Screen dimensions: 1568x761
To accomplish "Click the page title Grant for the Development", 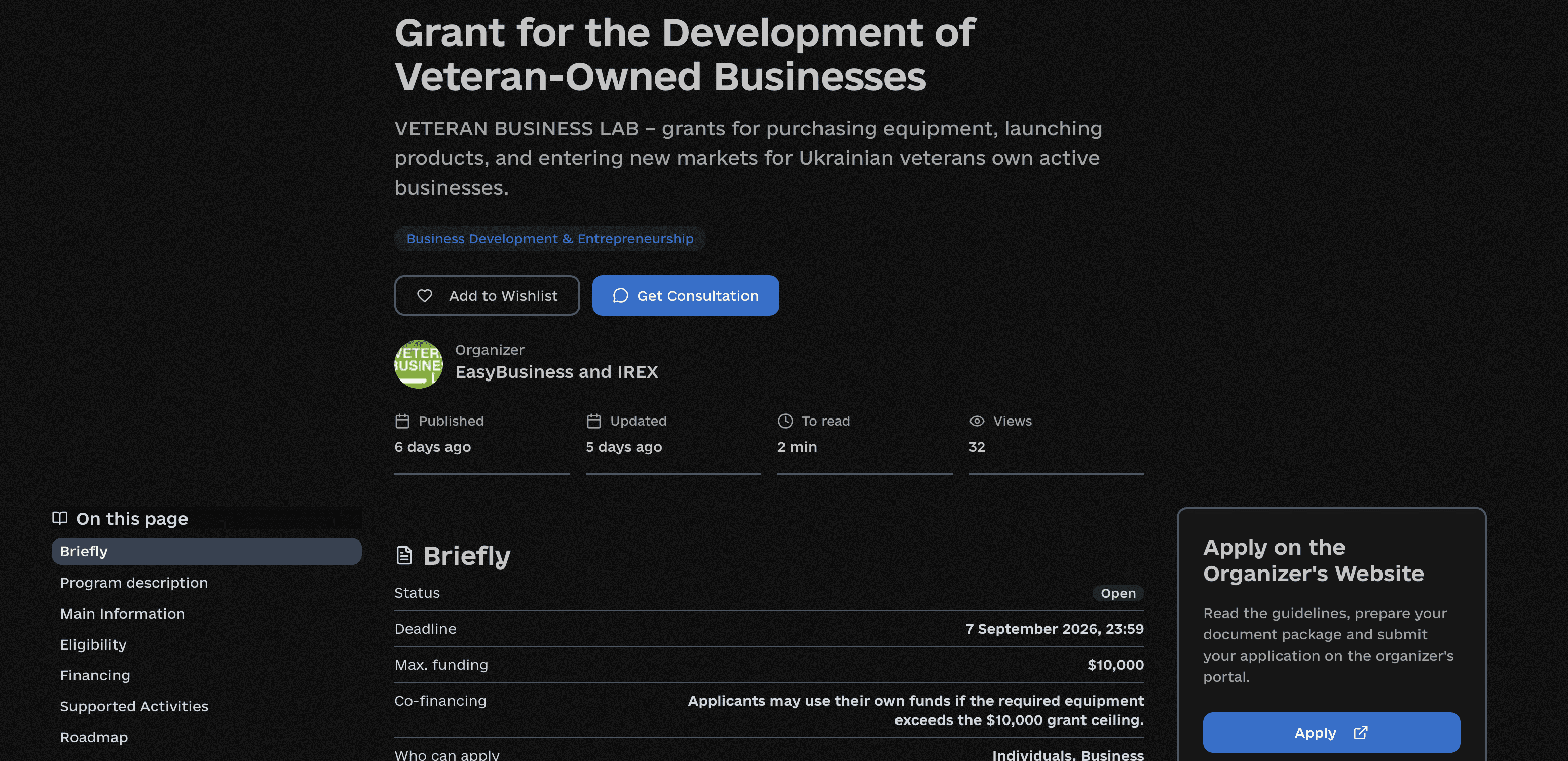I will coord(685,54).
